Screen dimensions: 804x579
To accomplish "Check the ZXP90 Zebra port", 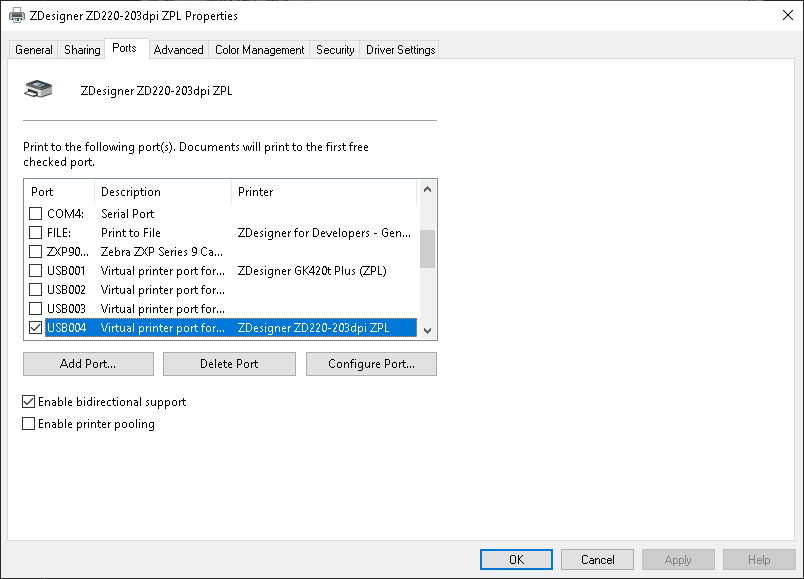I will pyautogui.click(x=34, y=252).
